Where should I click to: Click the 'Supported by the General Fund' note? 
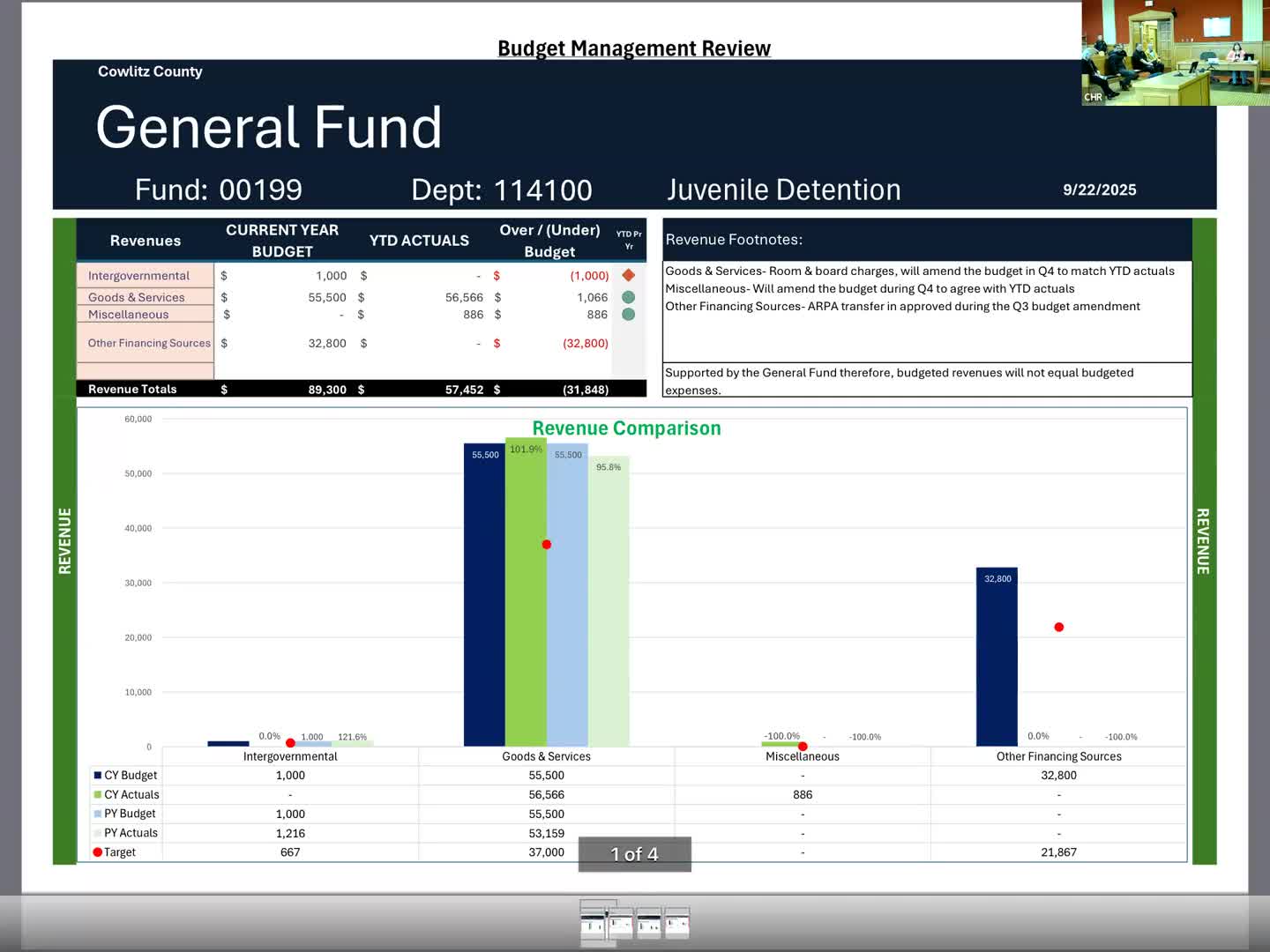[x=900, y=381]
